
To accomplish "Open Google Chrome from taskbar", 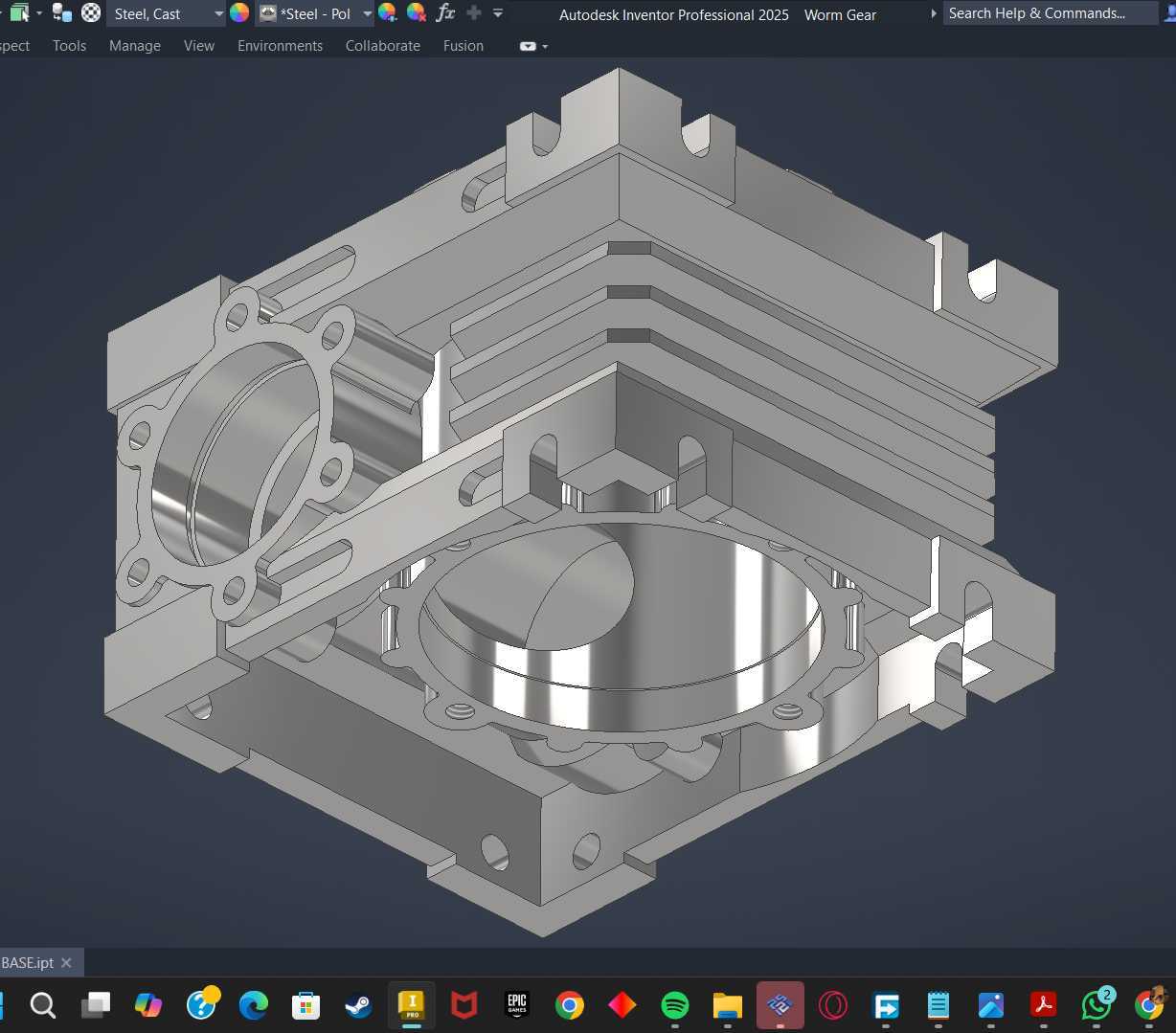I will point(570,1005).
